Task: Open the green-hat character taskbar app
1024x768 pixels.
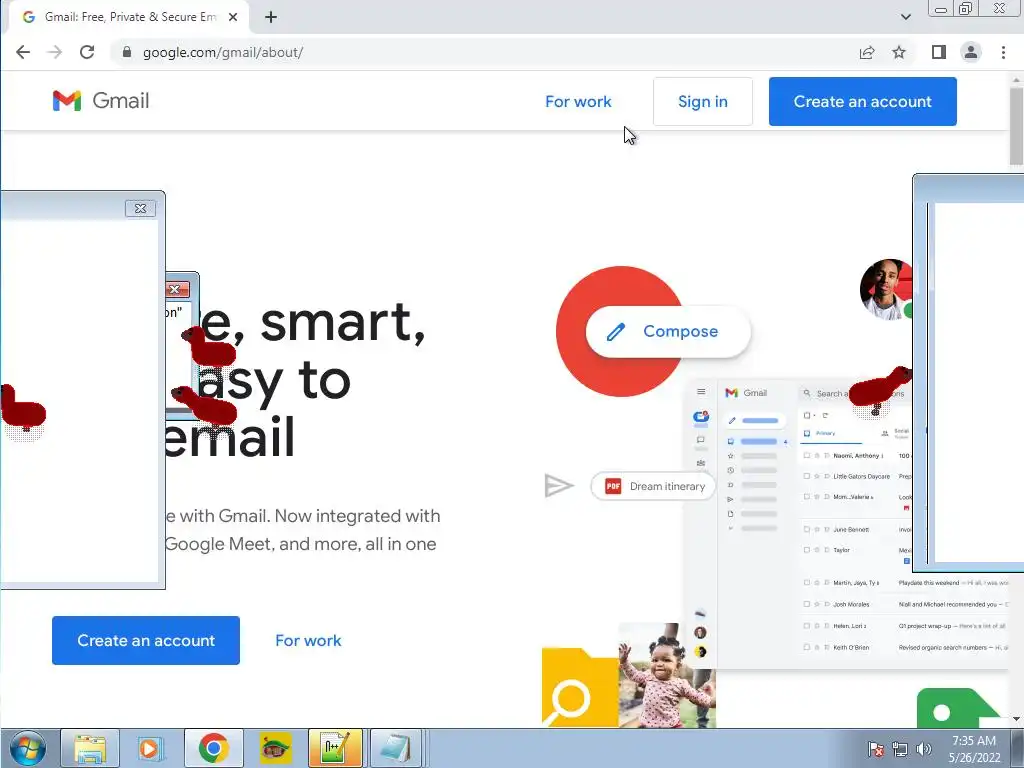Action: [x=276, y=748]
